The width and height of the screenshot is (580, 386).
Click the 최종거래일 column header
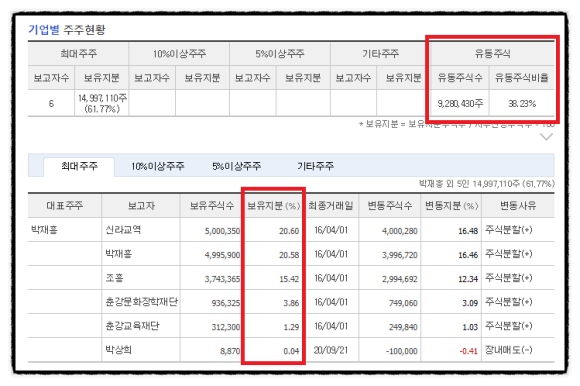tap(331, 206)
